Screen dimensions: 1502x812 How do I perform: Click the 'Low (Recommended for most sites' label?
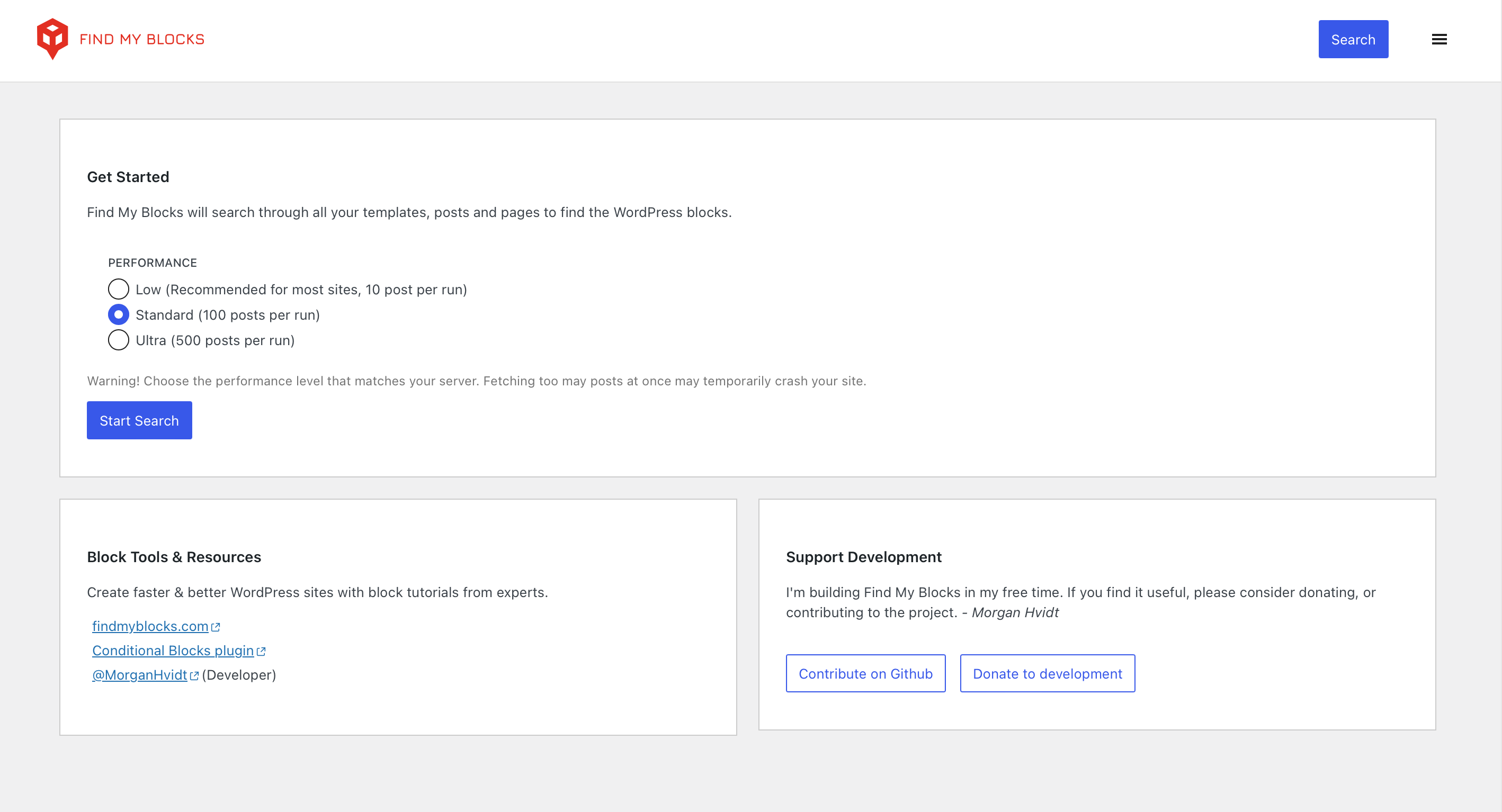[x=301, y=290]
